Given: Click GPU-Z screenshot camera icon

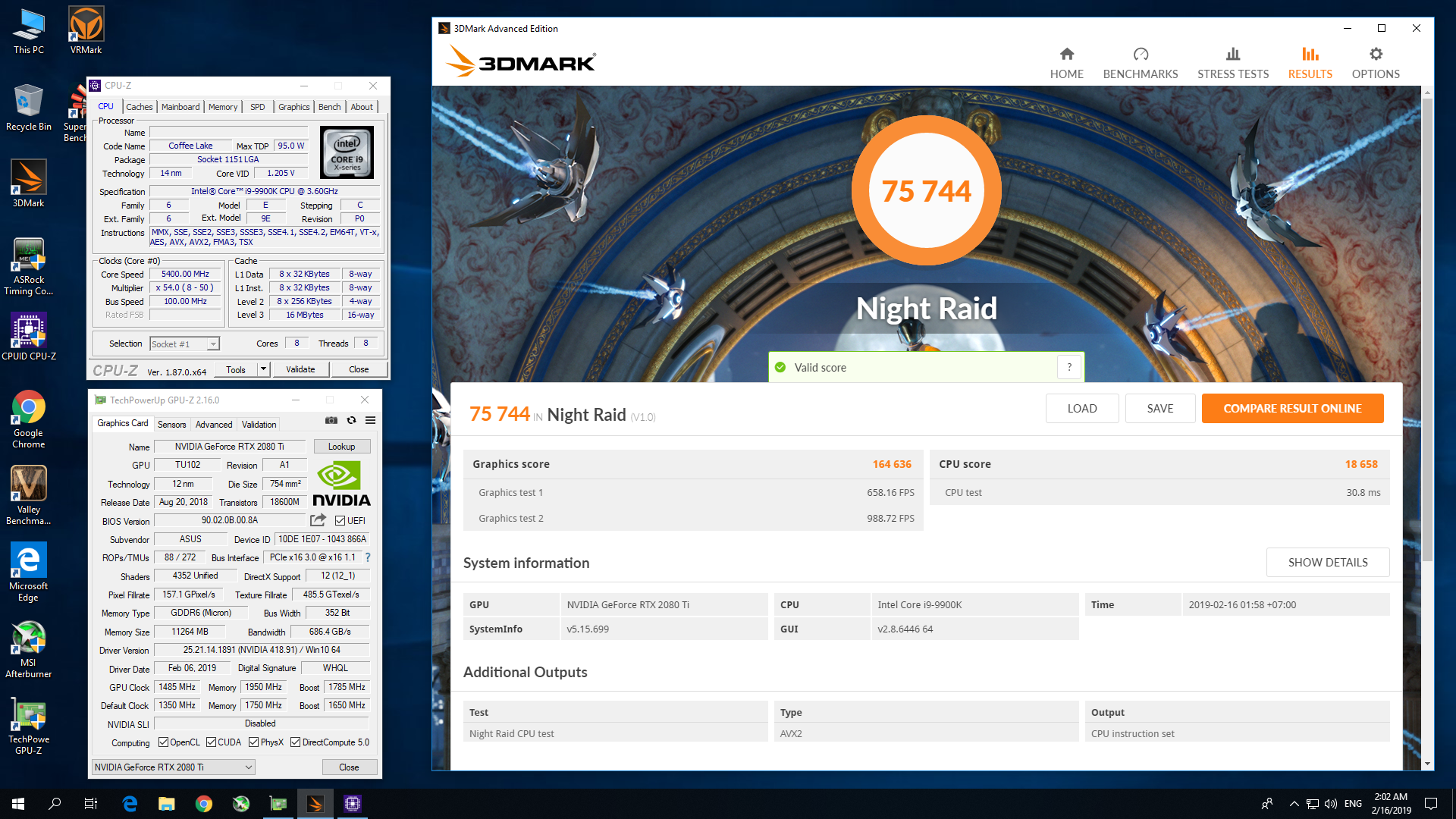Looking at the screenshot, I should [x=331, y=420].
